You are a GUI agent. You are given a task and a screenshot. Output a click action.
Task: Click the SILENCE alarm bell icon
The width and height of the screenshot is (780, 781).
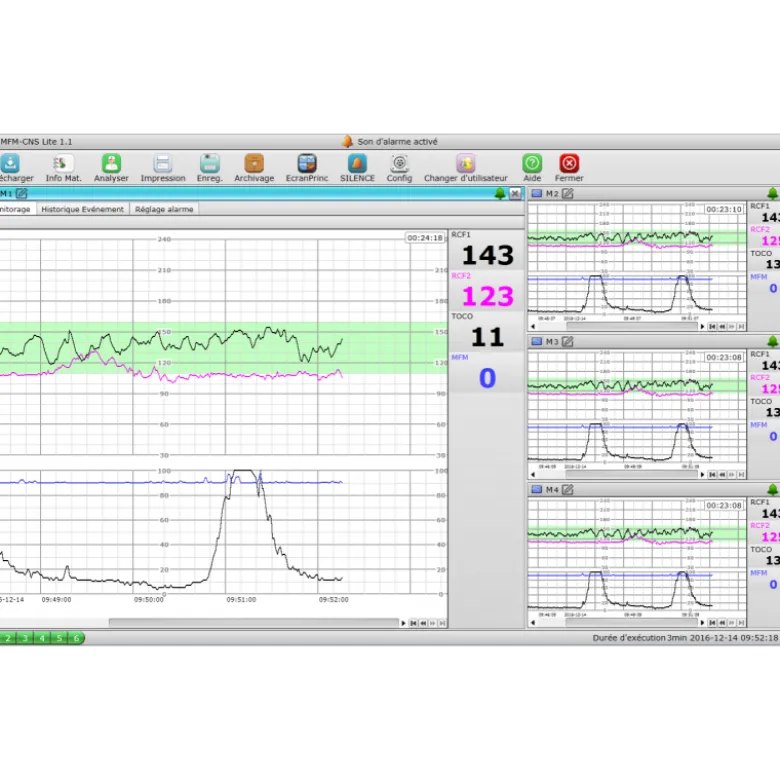[x=357, y=163]
